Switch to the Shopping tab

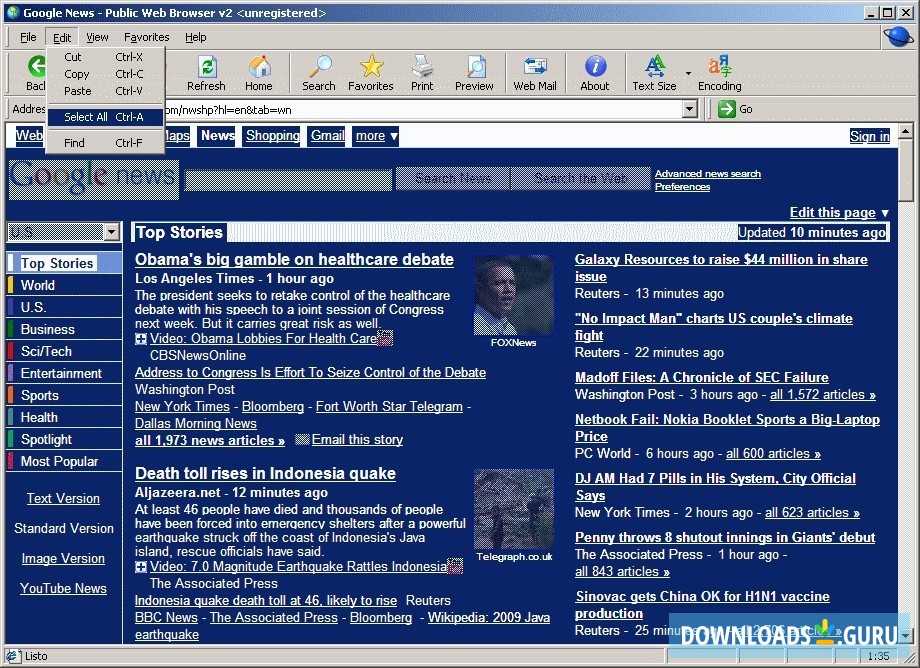coord(271,135)
